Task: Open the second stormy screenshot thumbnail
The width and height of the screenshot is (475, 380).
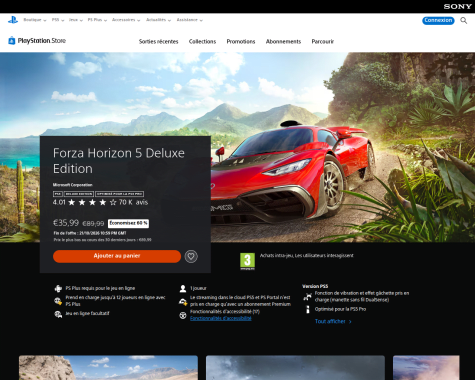Action: [x=295, y=368]
